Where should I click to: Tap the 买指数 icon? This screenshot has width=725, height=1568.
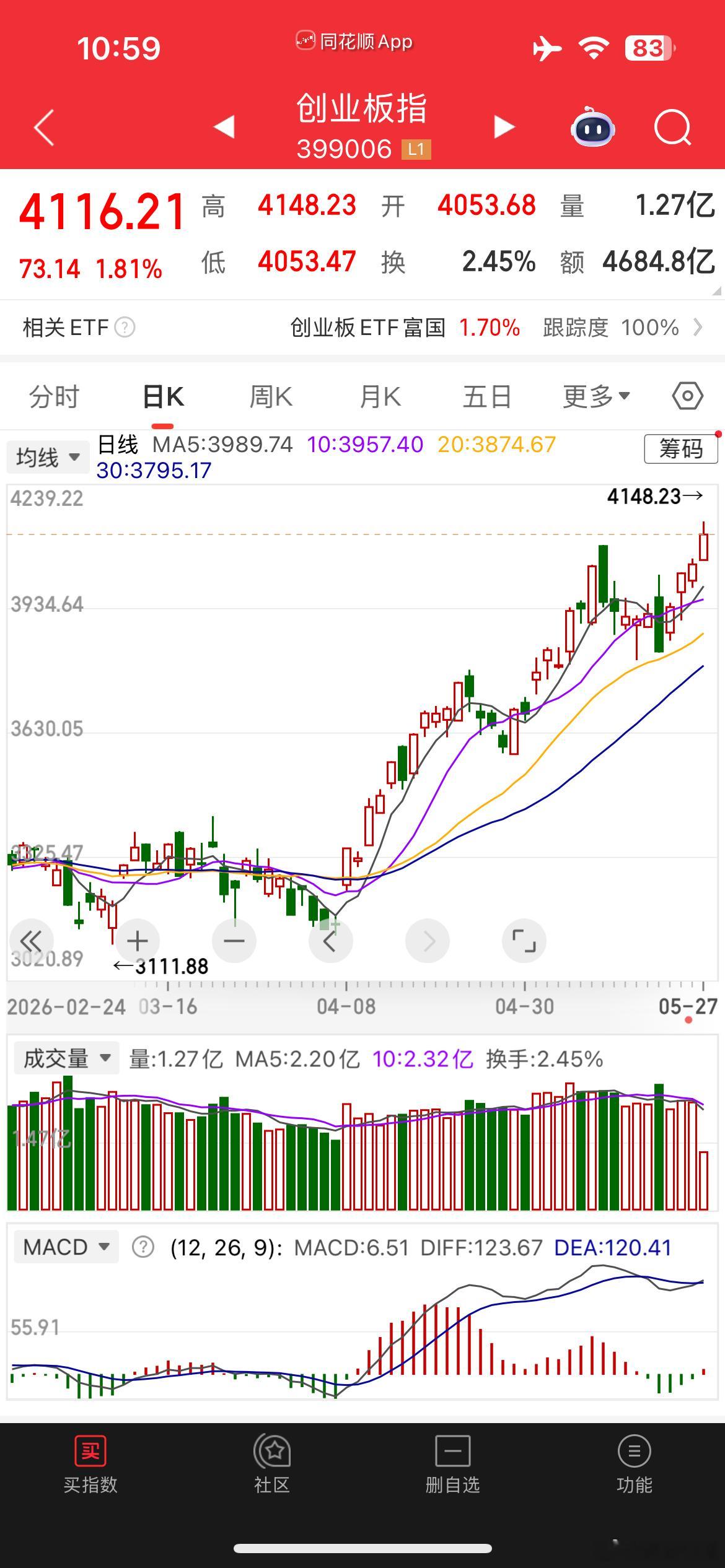click(90, 1451)
